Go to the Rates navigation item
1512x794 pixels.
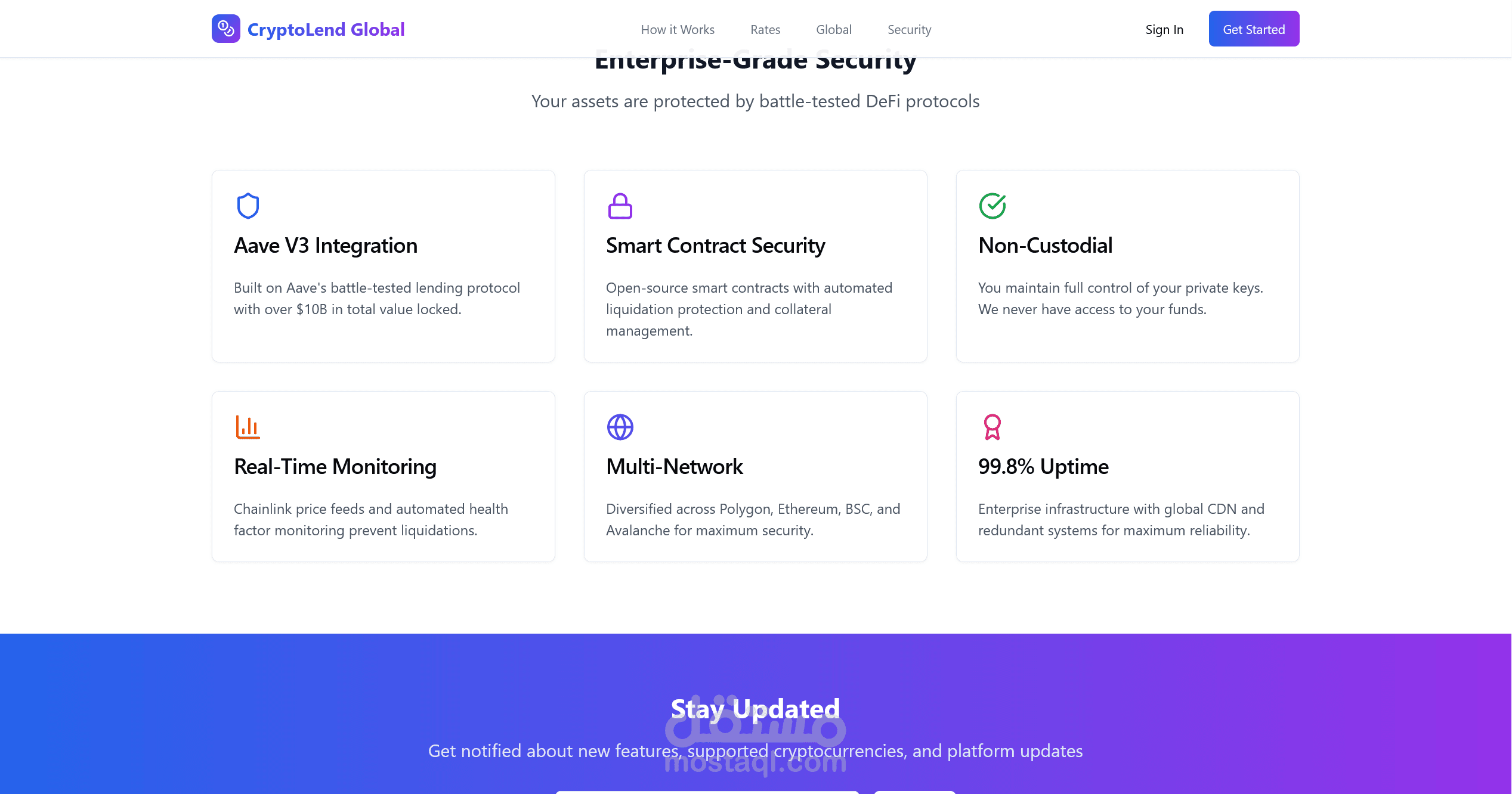click(x=765, y=29)
